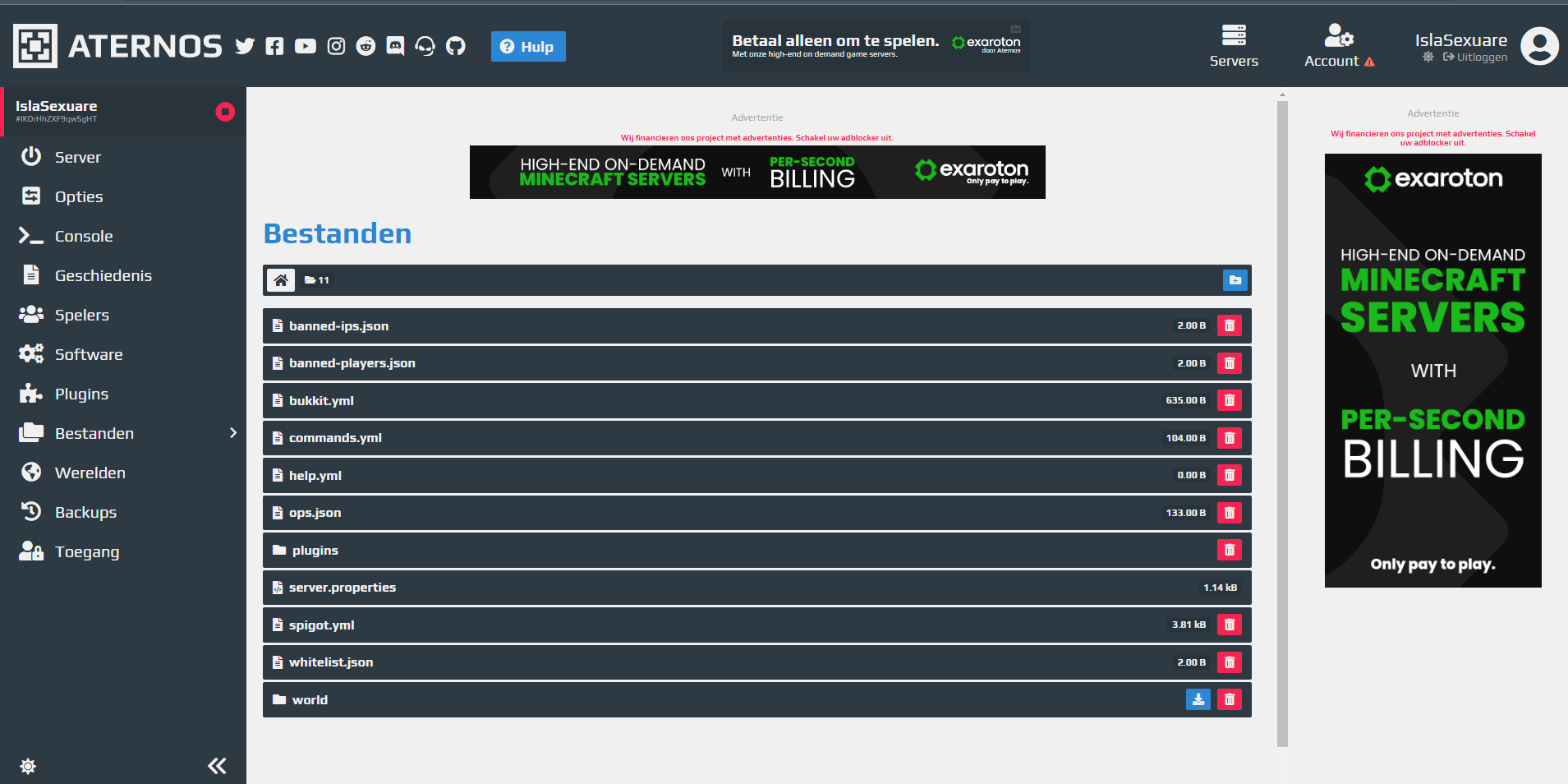Delete commands.yml file
The height and width of the screenshot is (784, 1568).
click(1230, 438)
